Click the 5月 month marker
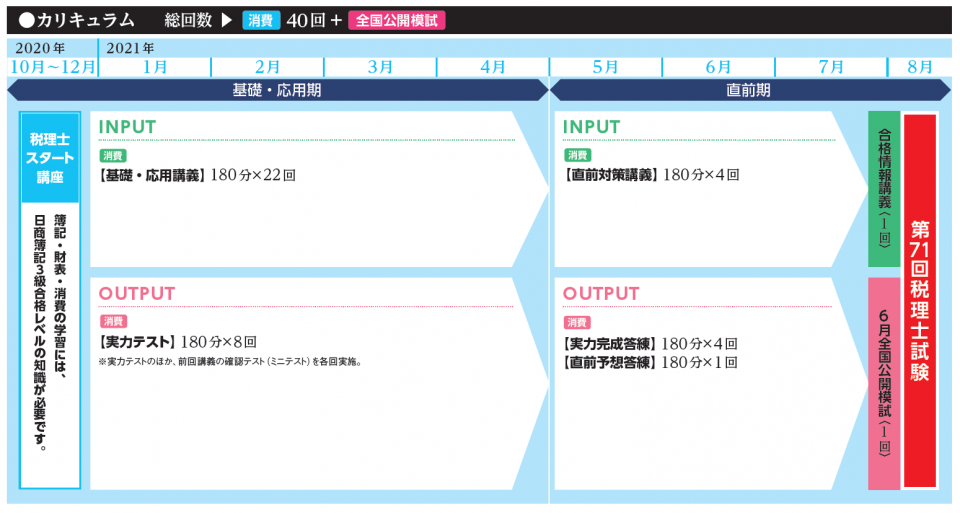Viewport: 960px width, 513px height. click(605, 67)
